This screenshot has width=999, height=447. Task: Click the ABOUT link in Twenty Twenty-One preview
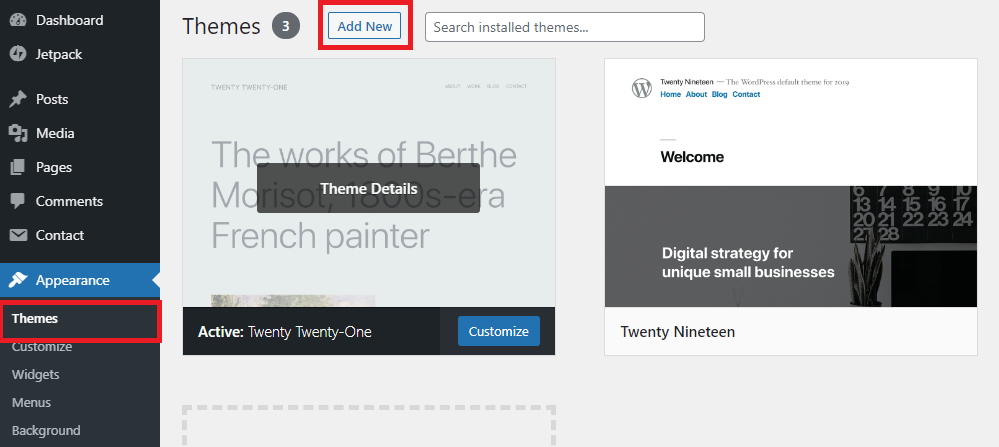[452, 87]
